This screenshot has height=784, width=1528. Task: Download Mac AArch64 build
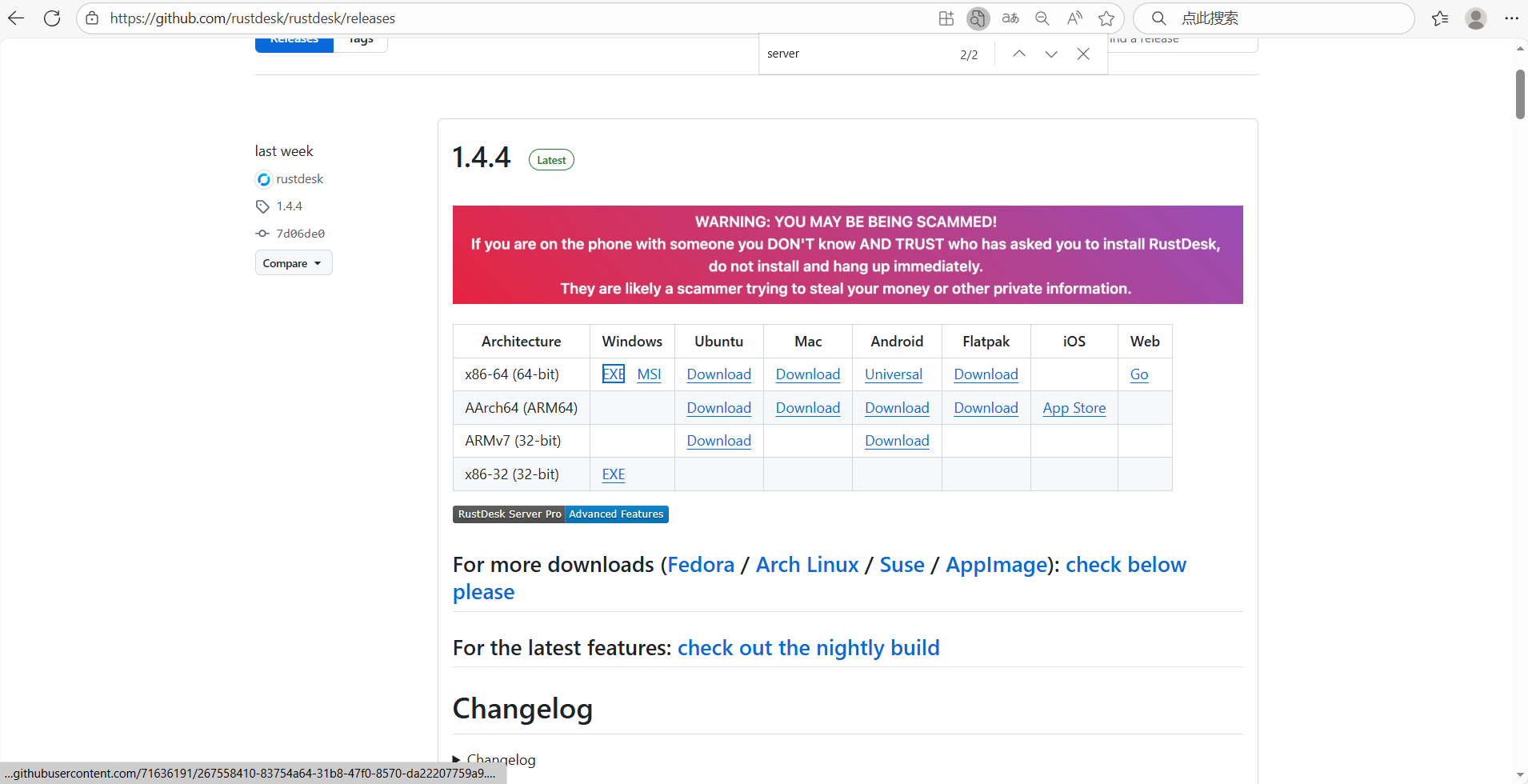[808, 408]
